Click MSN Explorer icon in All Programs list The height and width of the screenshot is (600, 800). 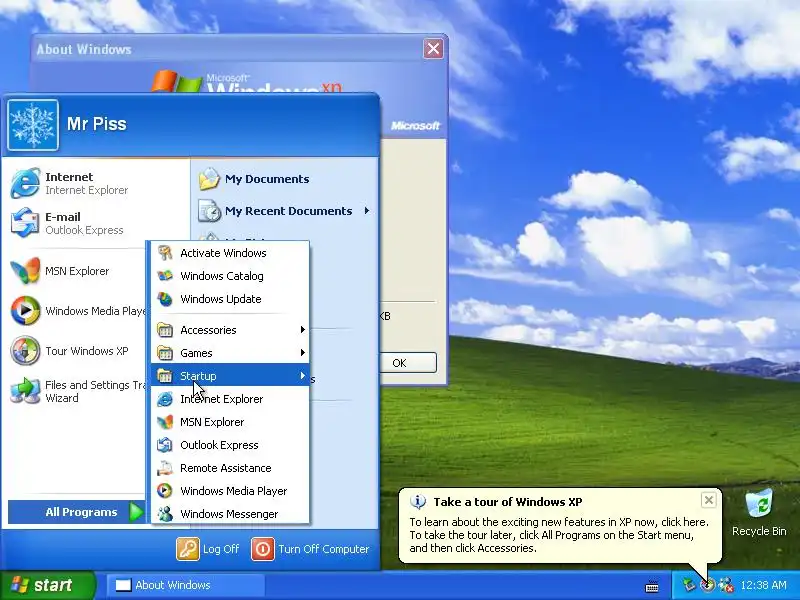click(x=164, y=421)
